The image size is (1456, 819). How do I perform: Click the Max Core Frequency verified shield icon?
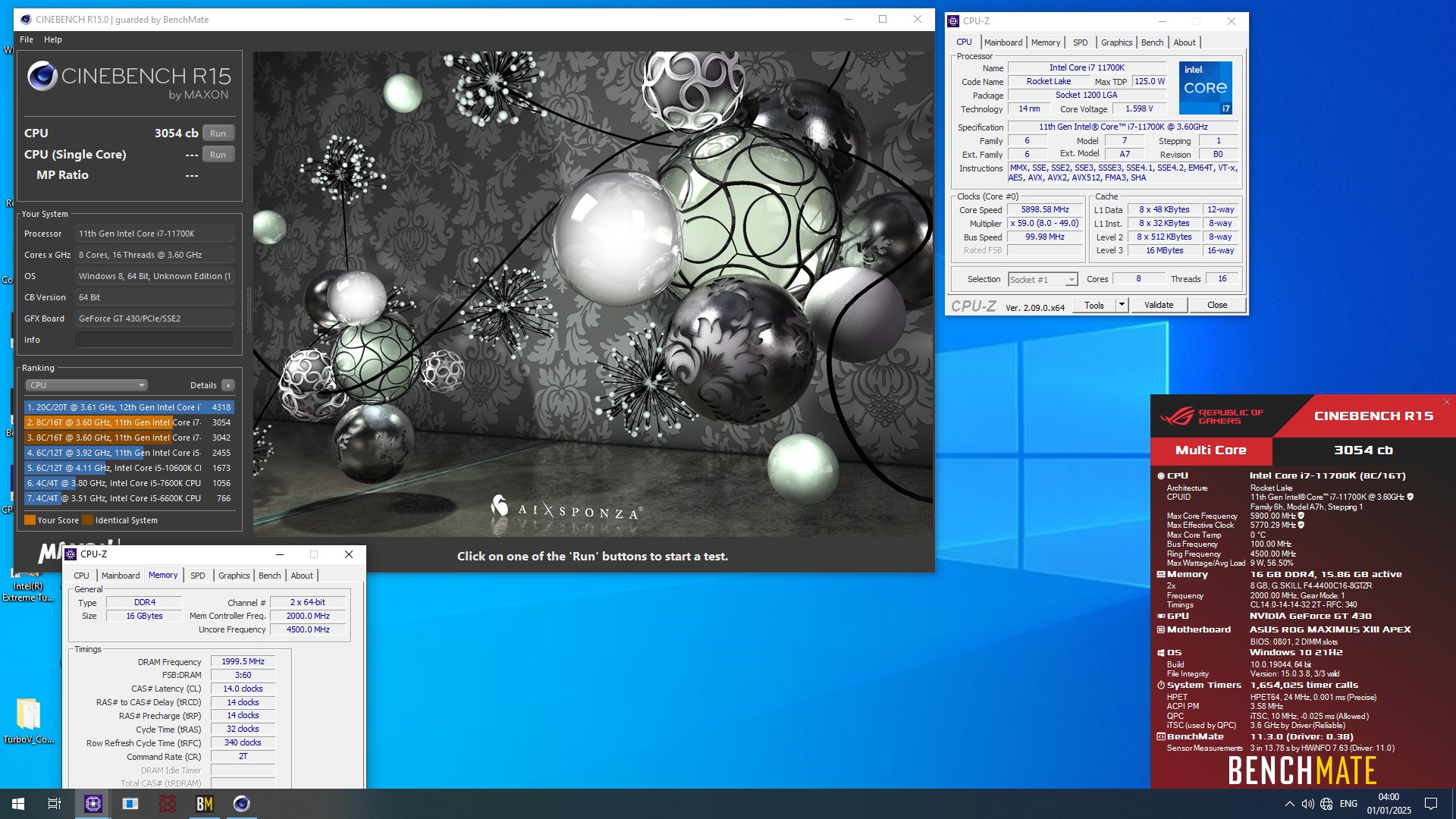click(1301, 516)
